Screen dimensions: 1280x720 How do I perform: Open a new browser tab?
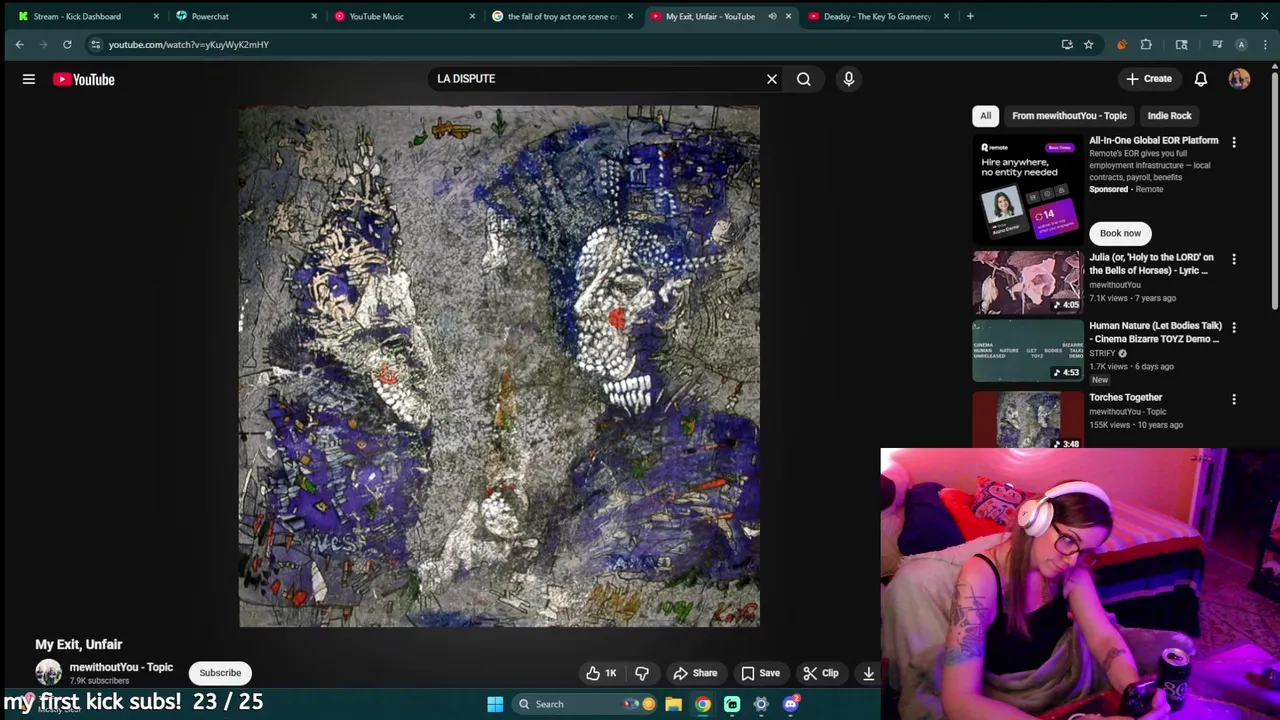click(970, 16)
